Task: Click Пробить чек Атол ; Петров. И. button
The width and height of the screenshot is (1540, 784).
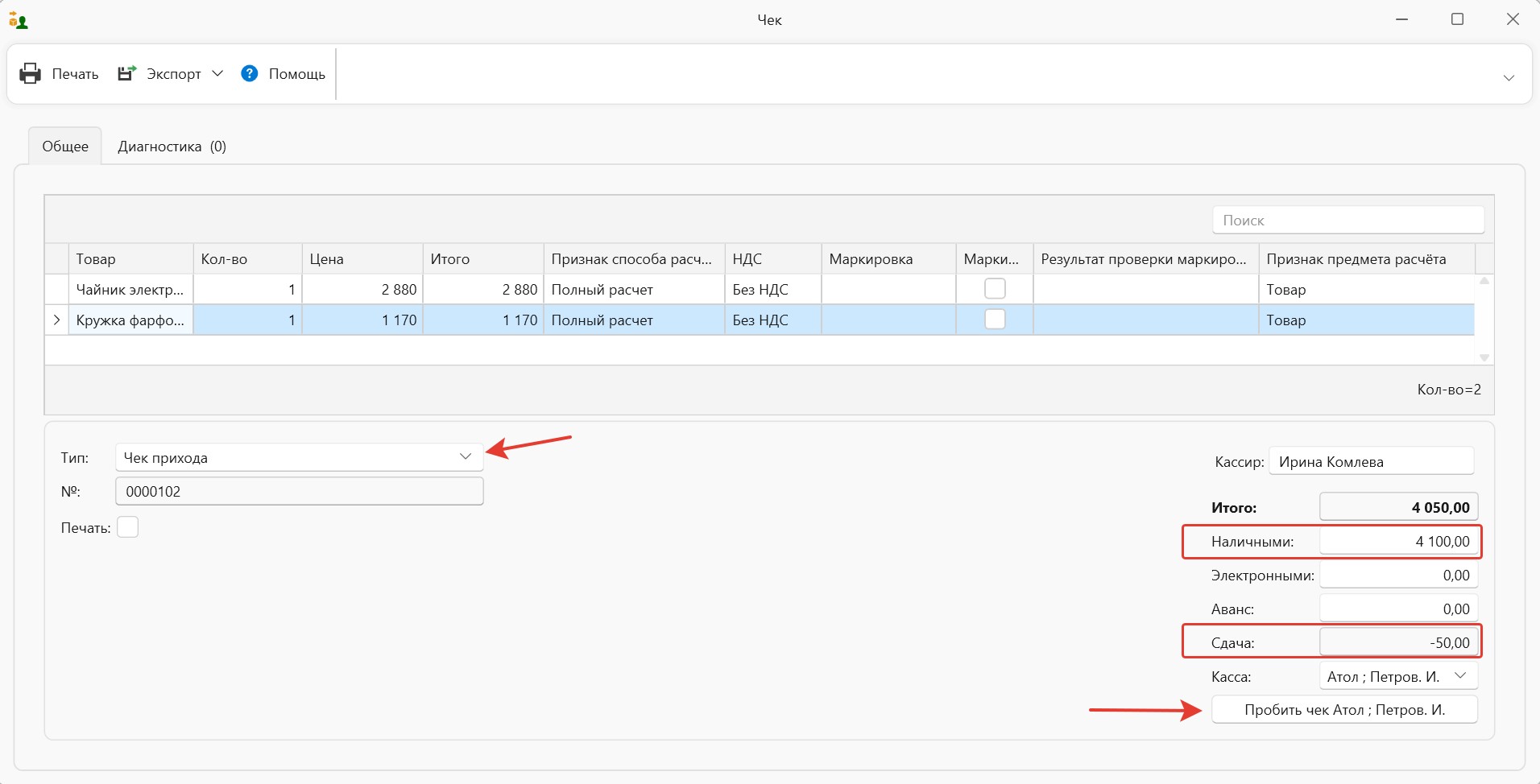Action: (1344, 710)
